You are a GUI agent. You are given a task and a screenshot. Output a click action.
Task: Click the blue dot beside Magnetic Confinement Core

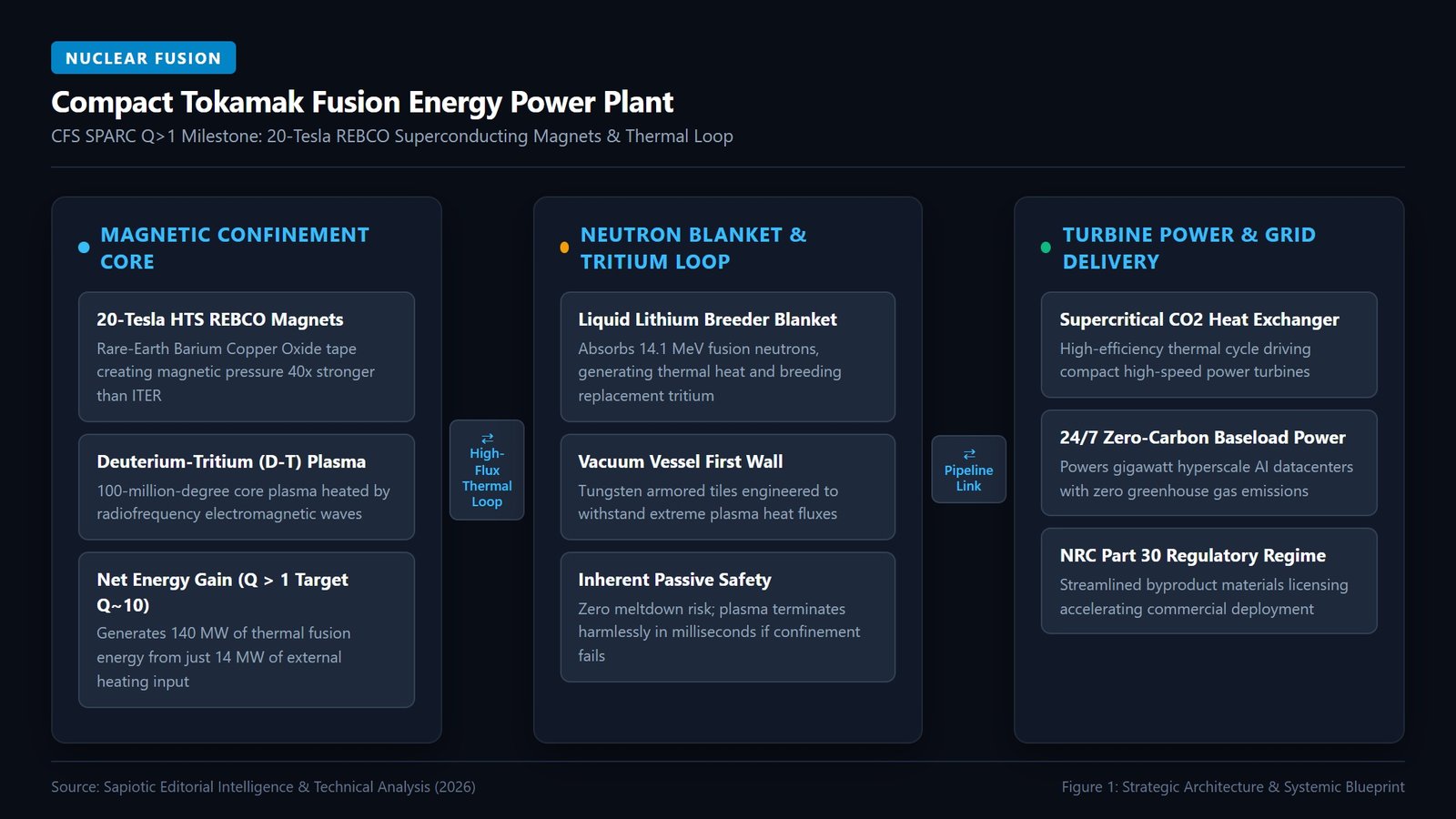(84, 248)
